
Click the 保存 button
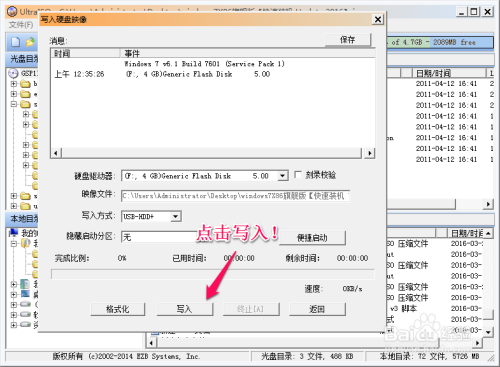pos(348,40)
